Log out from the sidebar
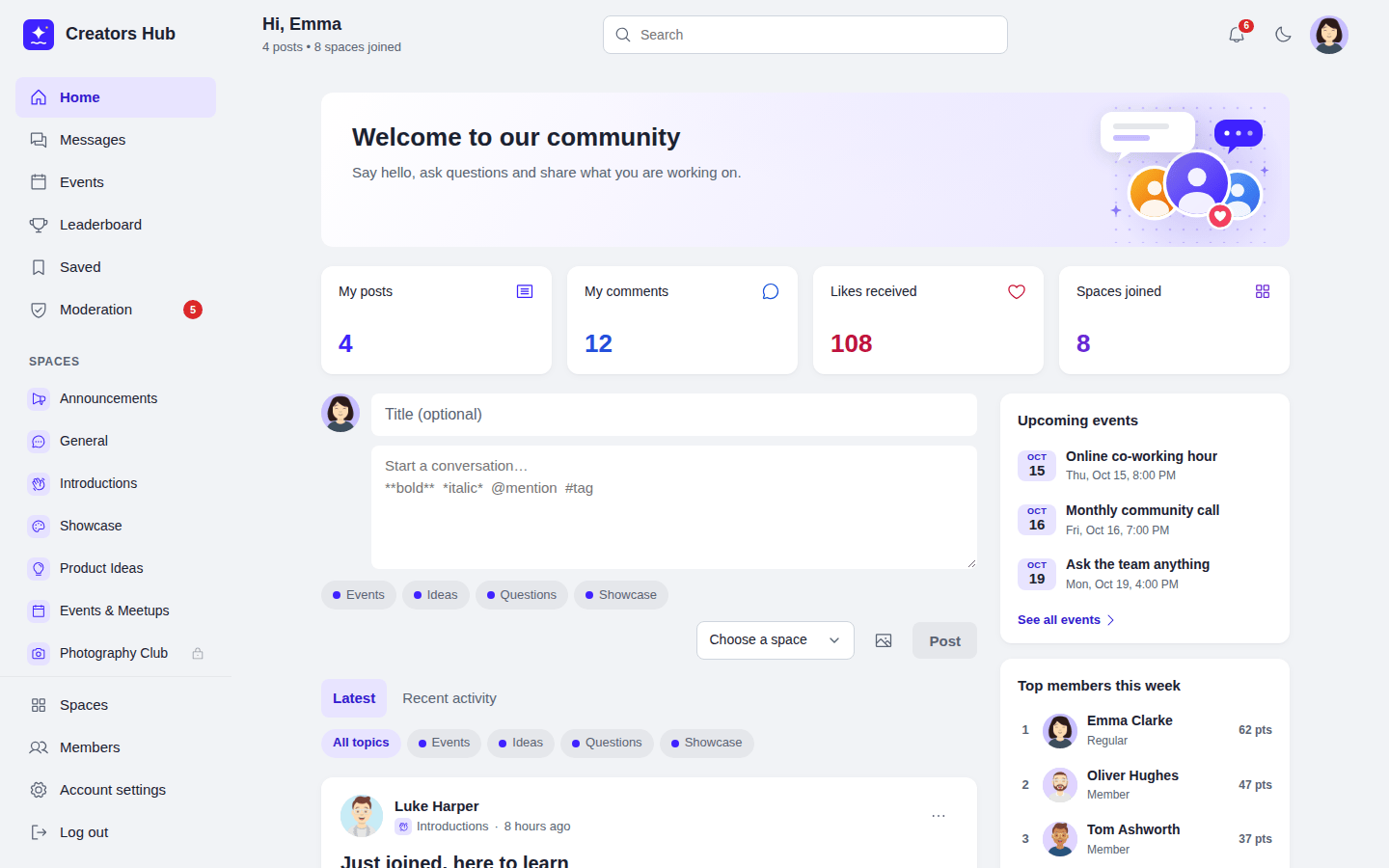Screen dimensions: 1389x868 coord(116,832)
